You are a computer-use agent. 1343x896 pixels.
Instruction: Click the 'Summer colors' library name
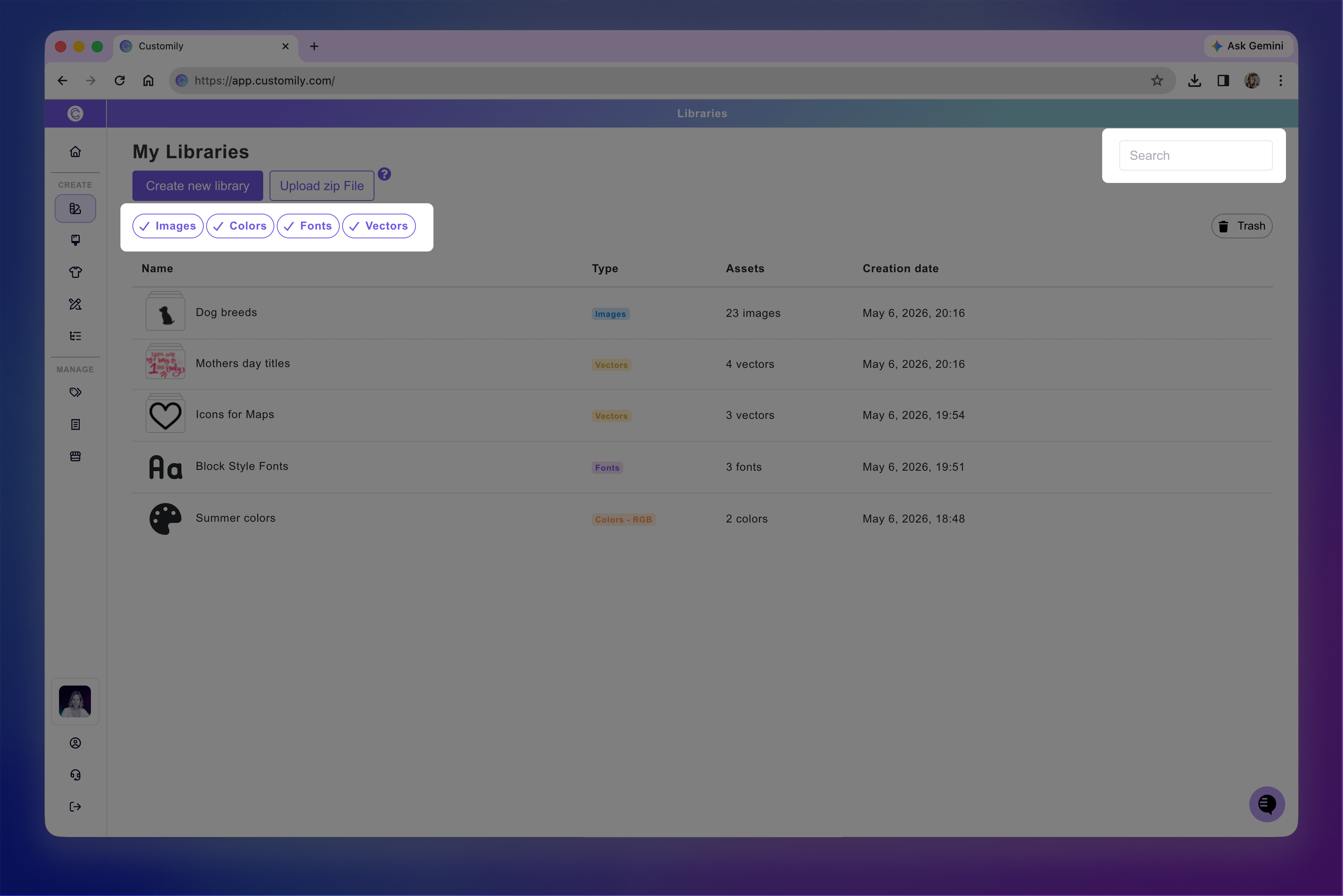(236, 518)
